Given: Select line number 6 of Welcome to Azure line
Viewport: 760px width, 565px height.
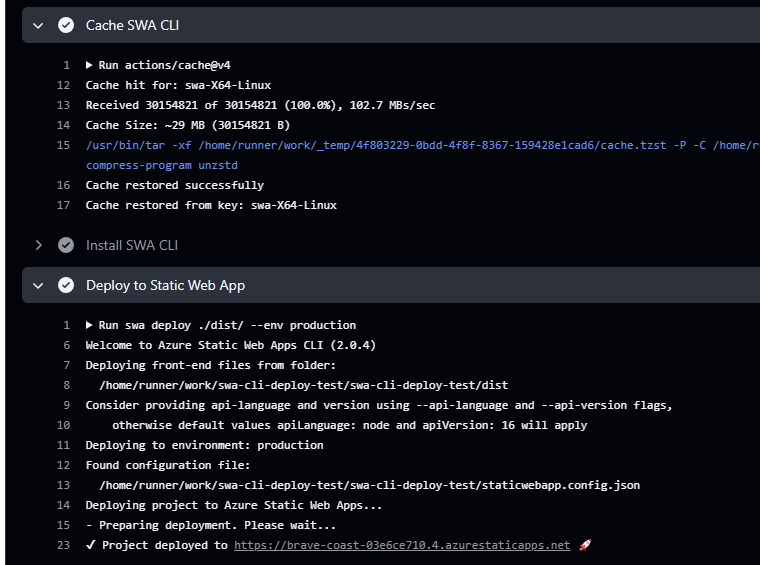Looking at the screenshot, I should (x=66, y=345).
